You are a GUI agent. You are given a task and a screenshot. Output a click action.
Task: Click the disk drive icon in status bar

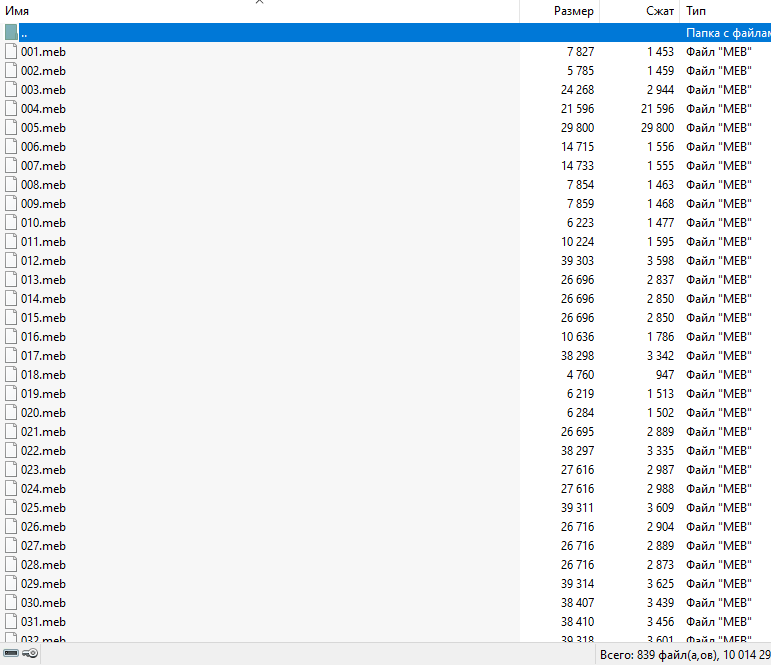pos(11,653)
